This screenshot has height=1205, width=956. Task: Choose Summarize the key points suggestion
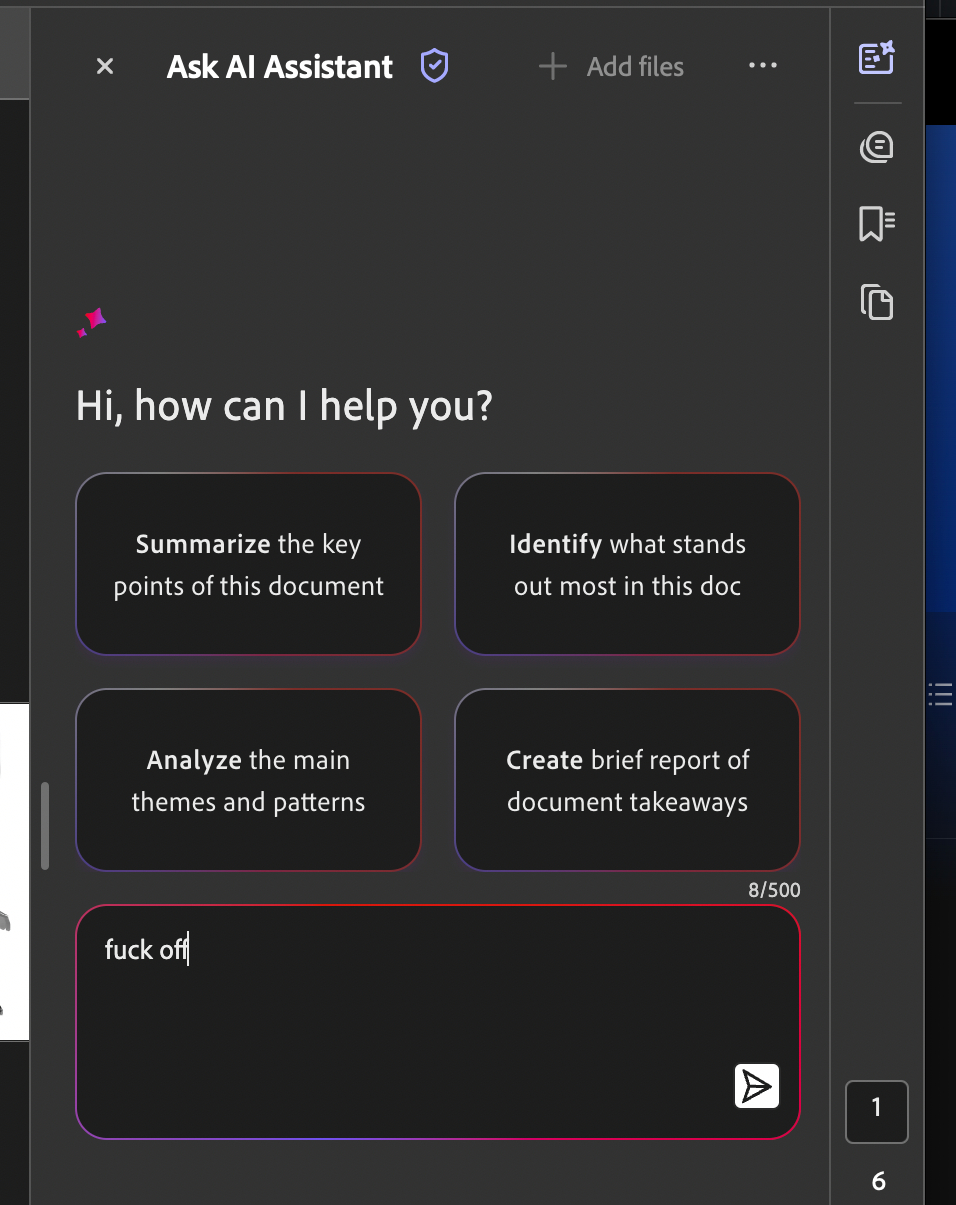click(248, 565)
